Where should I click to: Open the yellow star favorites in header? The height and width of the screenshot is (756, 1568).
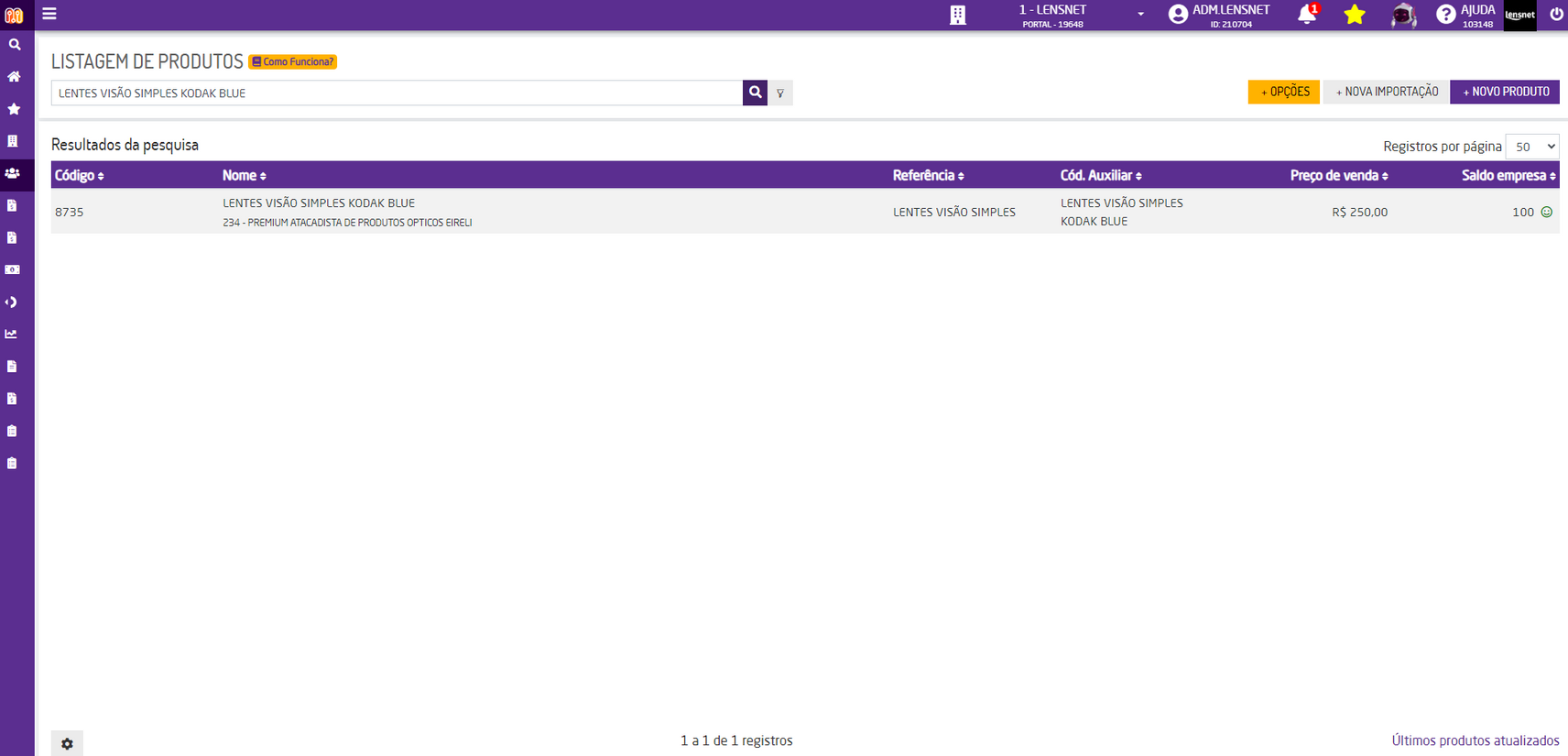click(1355, 15)
